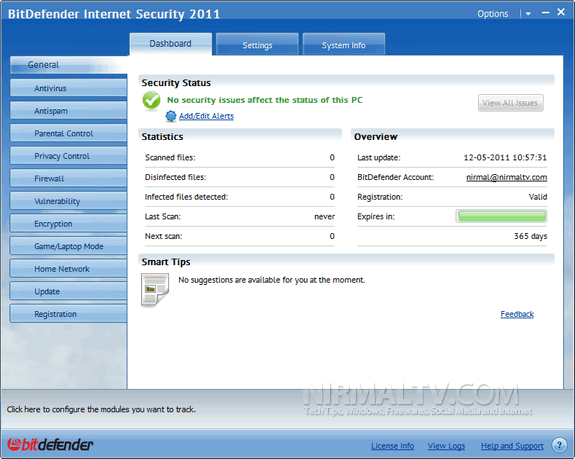Click the nirmal@nirmaltv.com account link
Image resolution: width=575 pixels, height=459 pixels.
point(506,177)
